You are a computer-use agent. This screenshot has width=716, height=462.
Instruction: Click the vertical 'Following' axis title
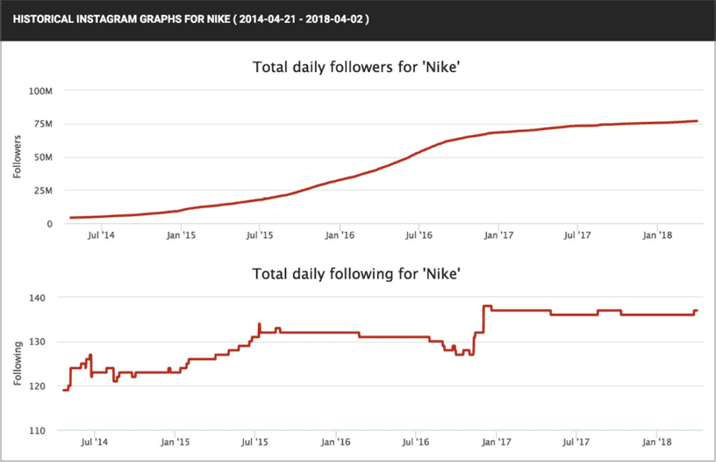tap(17, 363)
